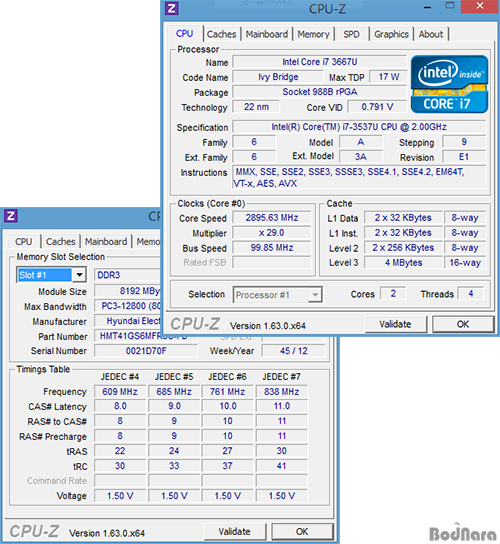This screenshot has width=500, height=544.
Task: Click the Serial Number value 0021D70F
Action: point(146,351)
